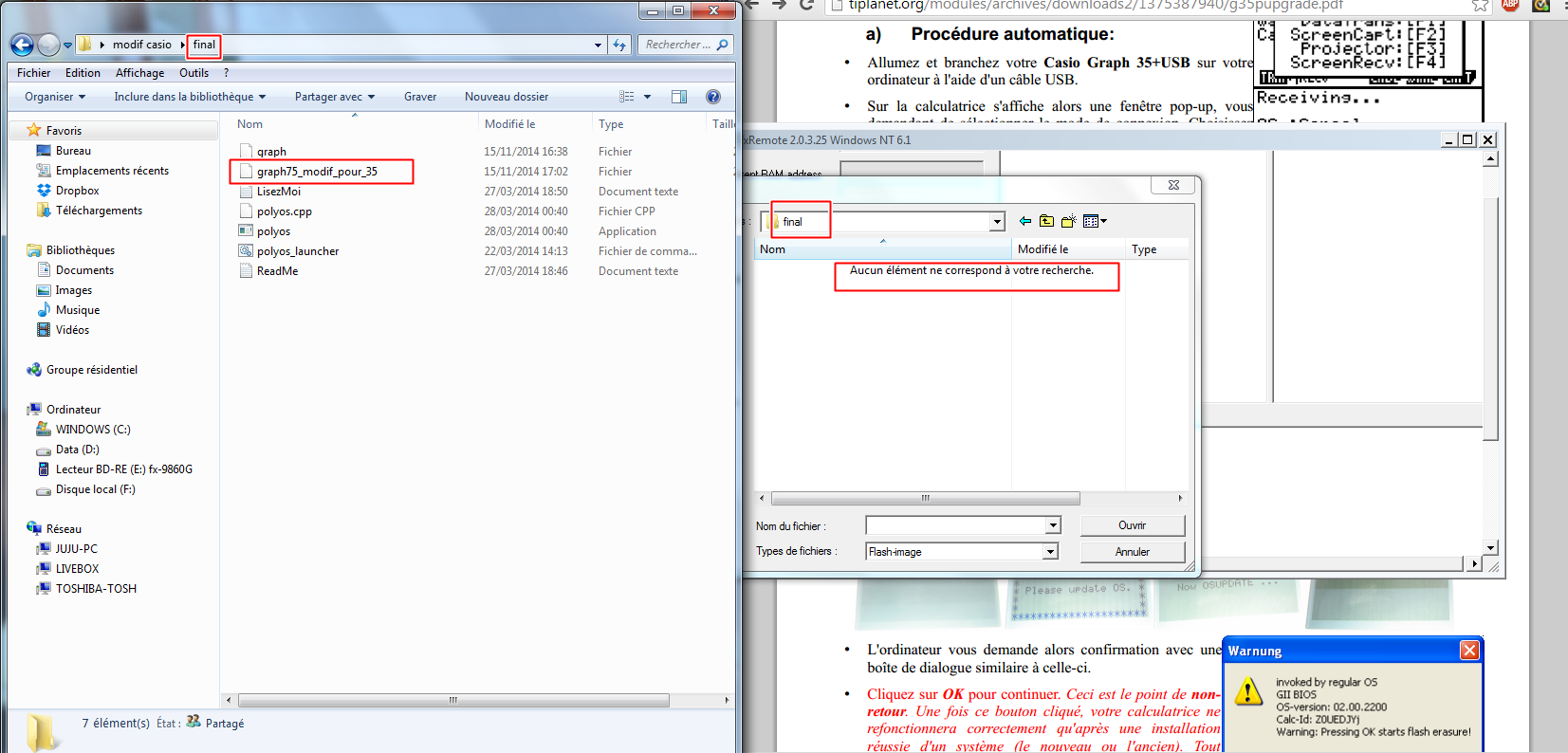
Task: Reload the browser page with the PDF
Action: (x=807, y=5)
